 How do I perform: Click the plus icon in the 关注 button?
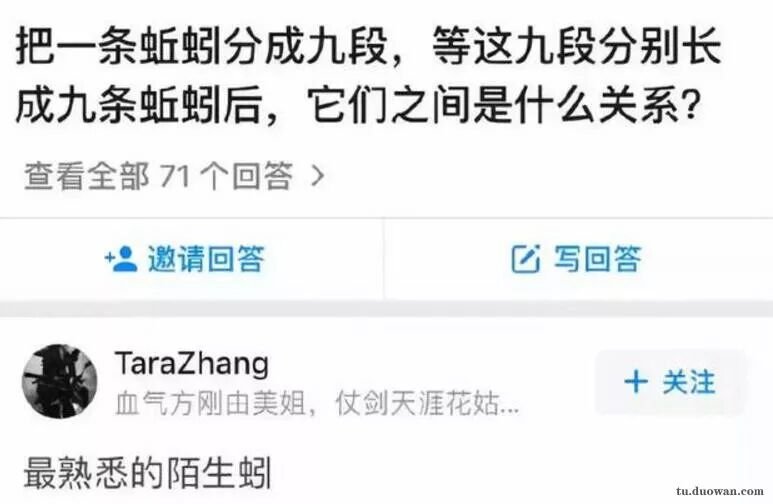[x=635, y=382]
